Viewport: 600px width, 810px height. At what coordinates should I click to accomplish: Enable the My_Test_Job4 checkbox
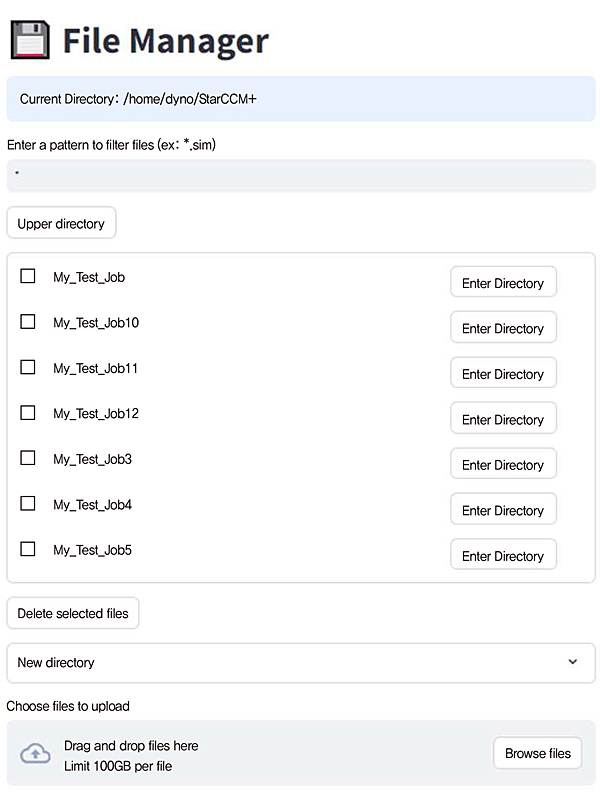28,503
